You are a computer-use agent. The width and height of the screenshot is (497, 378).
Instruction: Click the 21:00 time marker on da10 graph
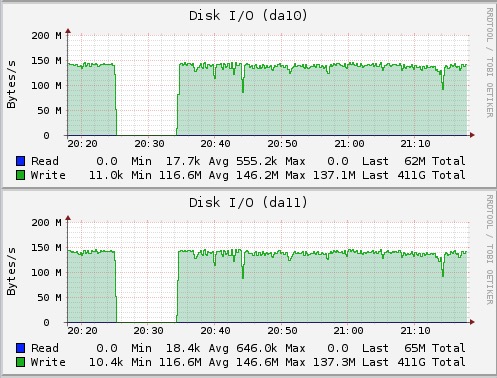point(349,144)
